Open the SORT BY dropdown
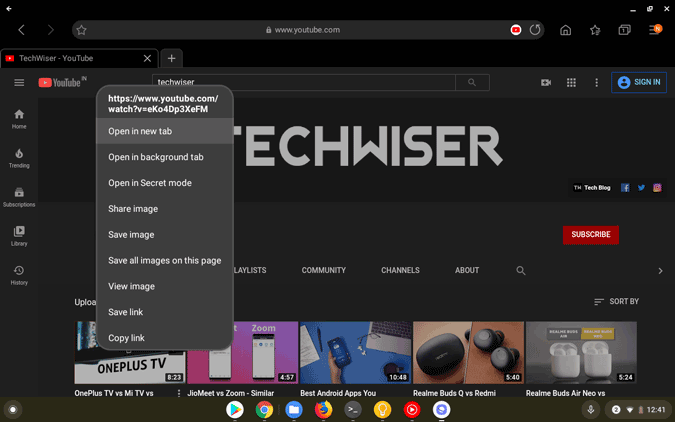This screenshot has width=675, height=422. [616, 301]
